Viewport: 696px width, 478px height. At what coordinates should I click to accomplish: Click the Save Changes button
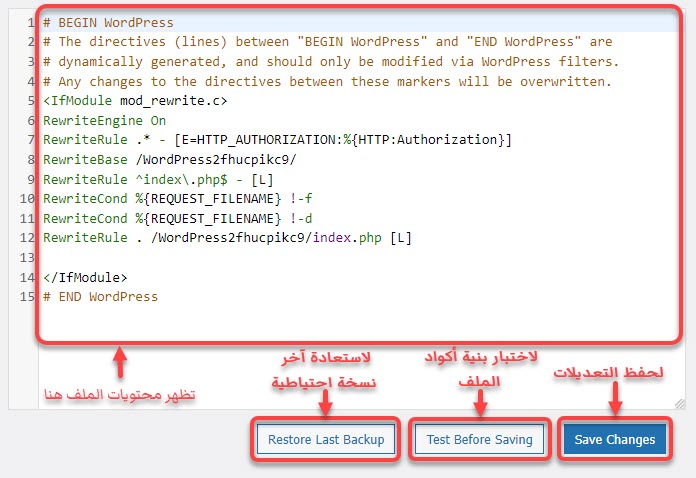pyautogui.click(x=614, y=439)
